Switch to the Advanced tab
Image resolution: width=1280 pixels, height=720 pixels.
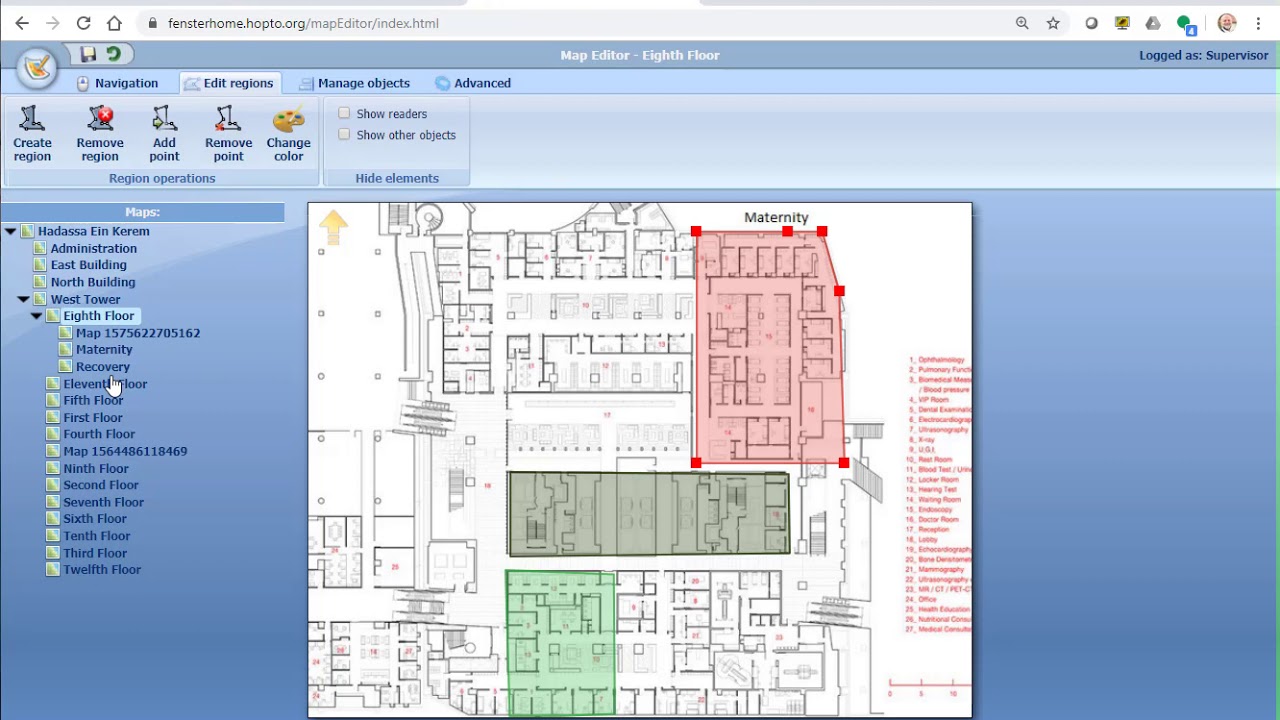(x=473, y=83)
